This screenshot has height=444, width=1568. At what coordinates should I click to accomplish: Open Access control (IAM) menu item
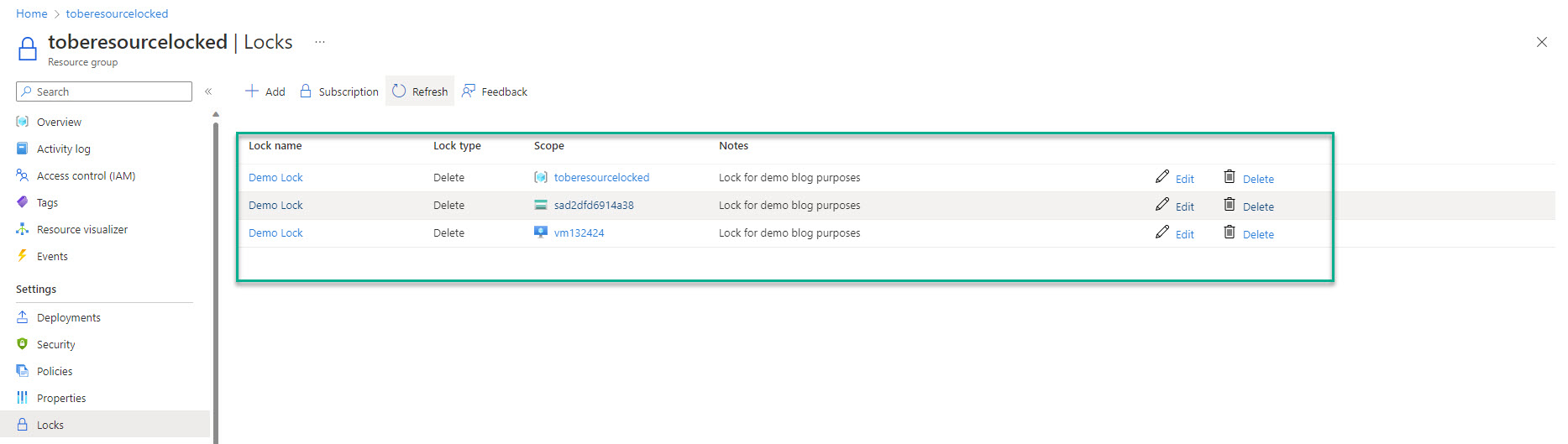86,175
